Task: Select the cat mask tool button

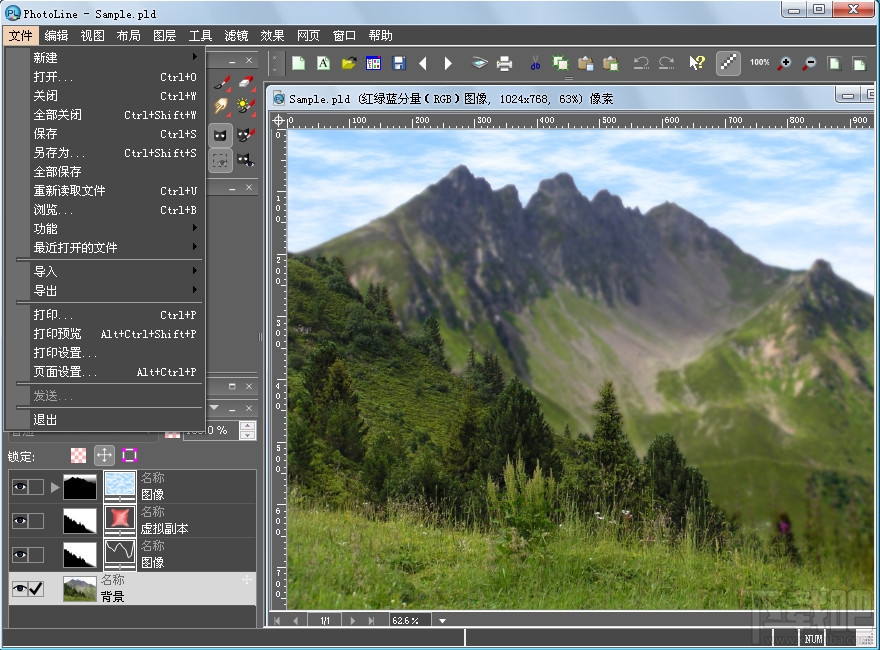Action: coord(221,135)
